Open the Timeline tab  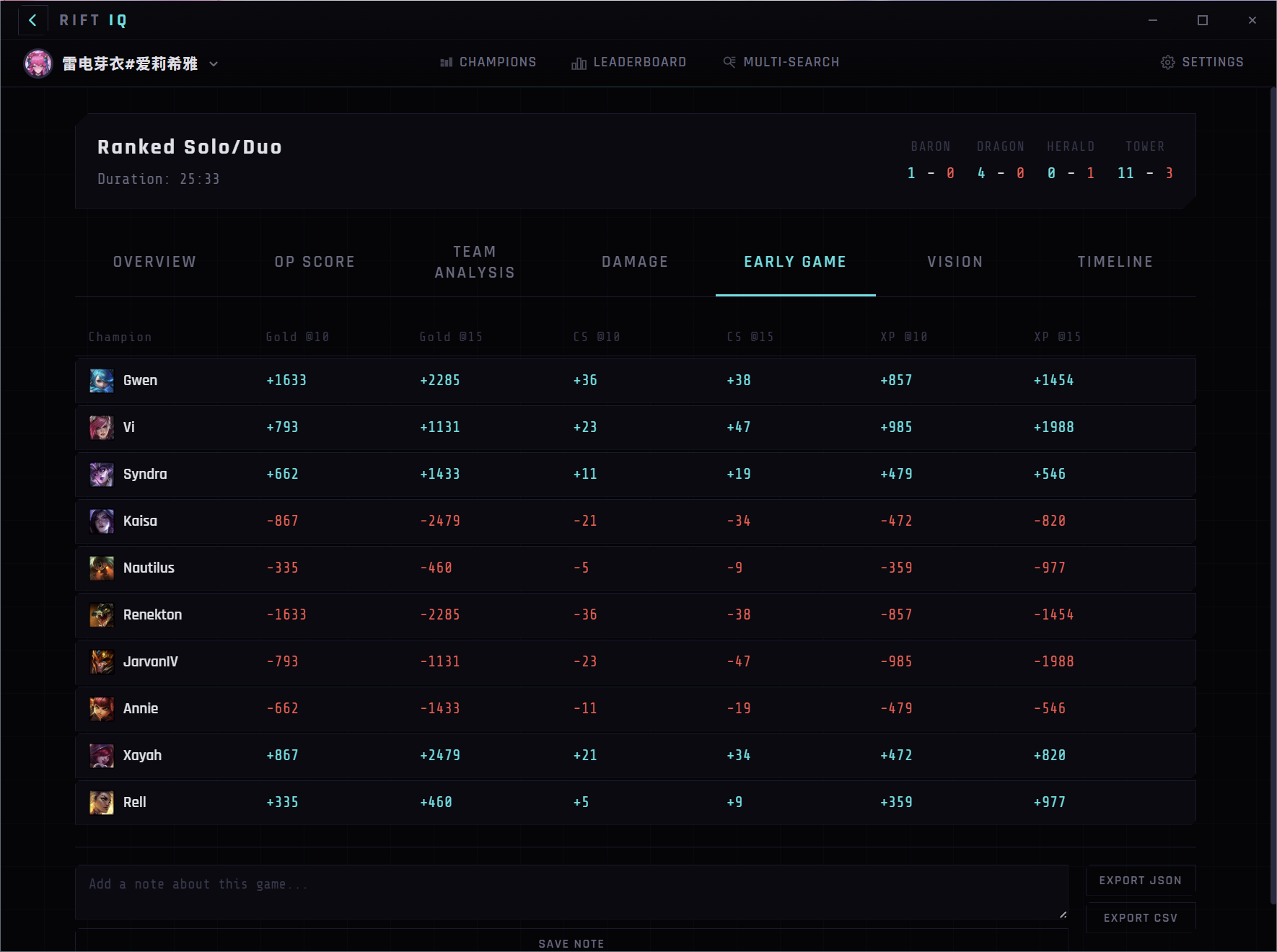[1115, 262]
